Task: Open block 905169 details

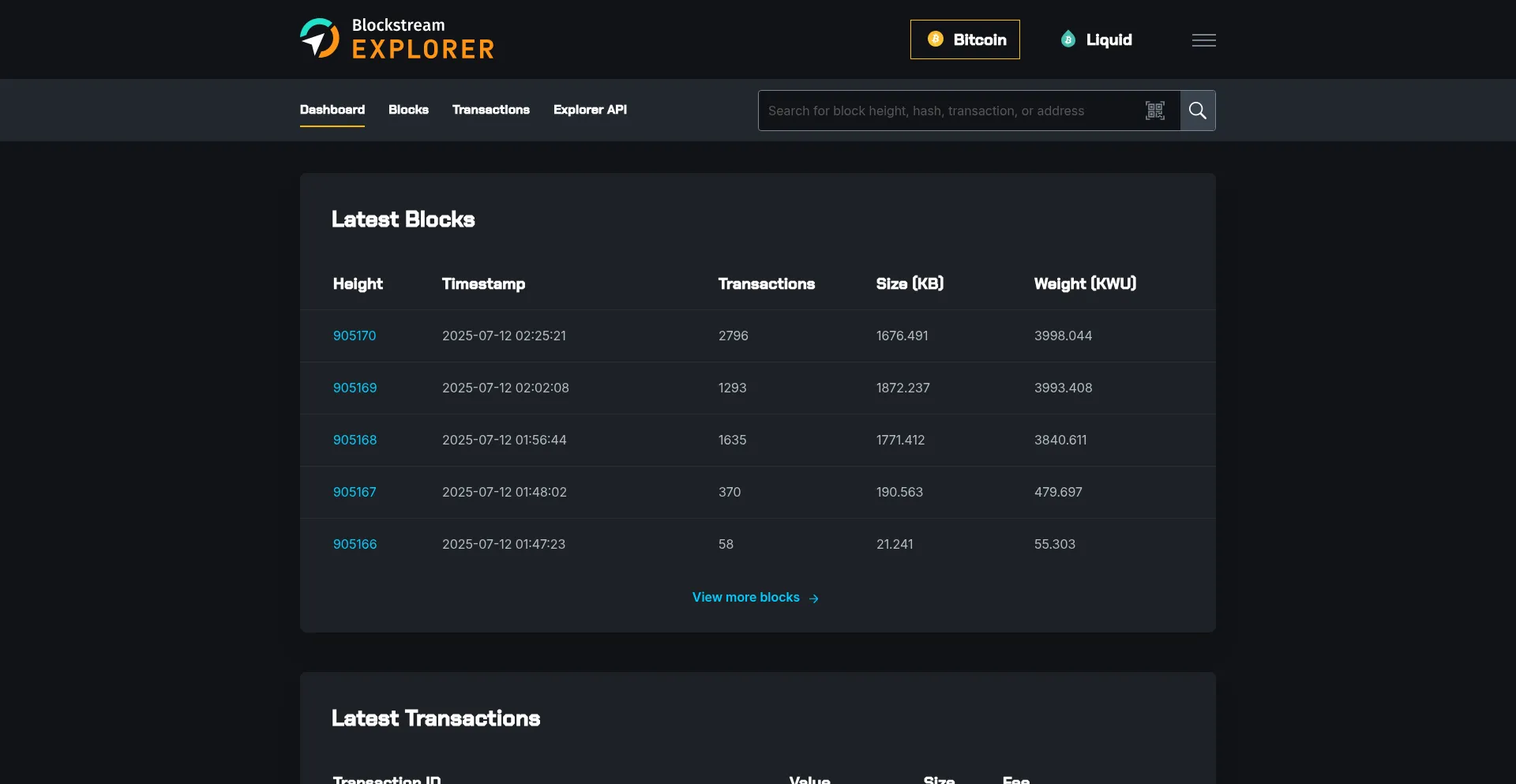Action: [x=355, y=388]
